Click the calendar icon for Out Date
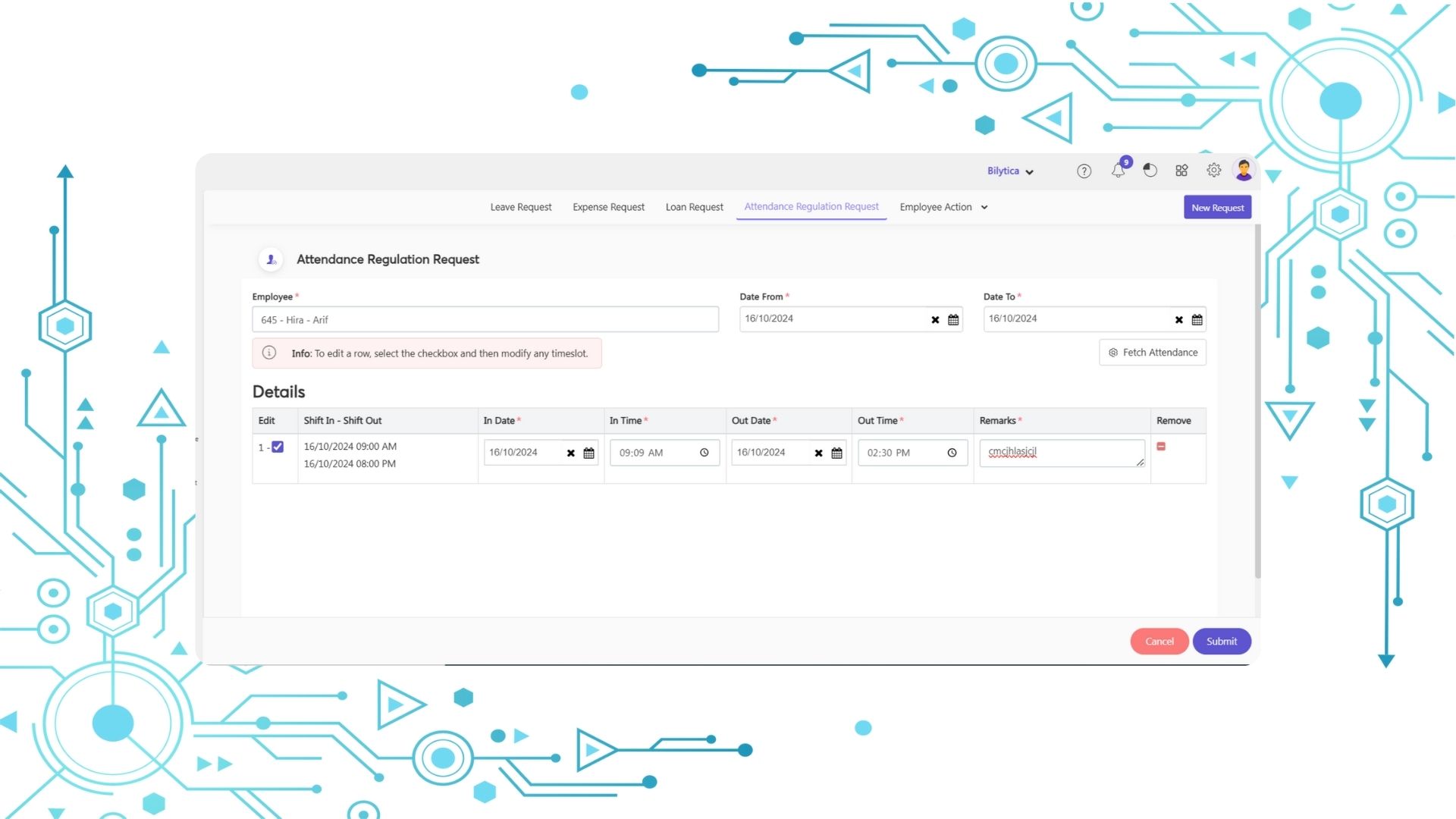Image resolution: width=1456 pixels, height=819 pixels. pos(837,452)
